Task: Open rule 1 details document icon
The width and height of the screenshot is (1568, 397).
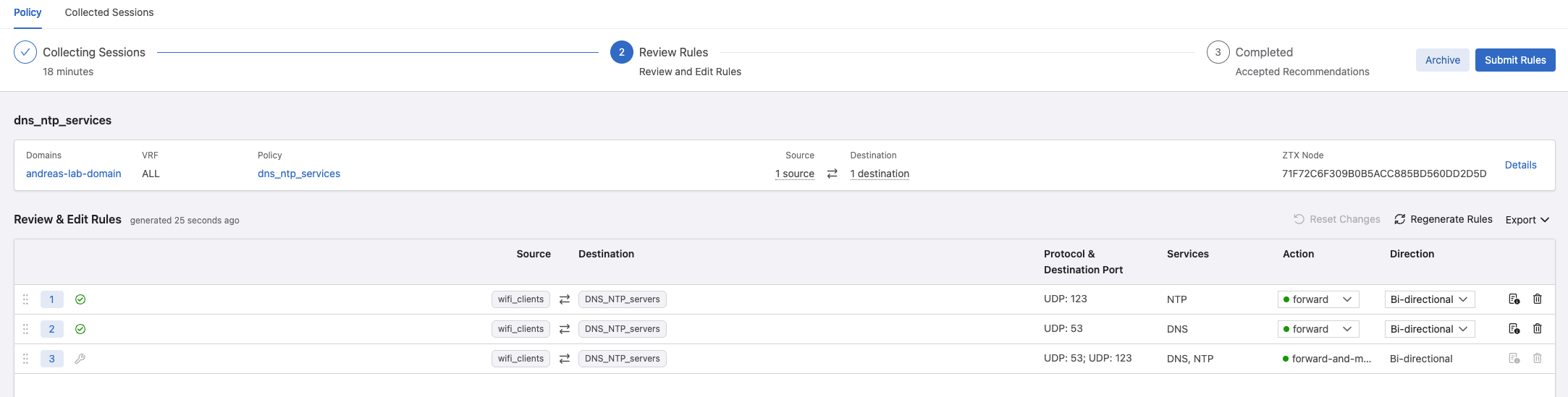Action: (1514, 299)
